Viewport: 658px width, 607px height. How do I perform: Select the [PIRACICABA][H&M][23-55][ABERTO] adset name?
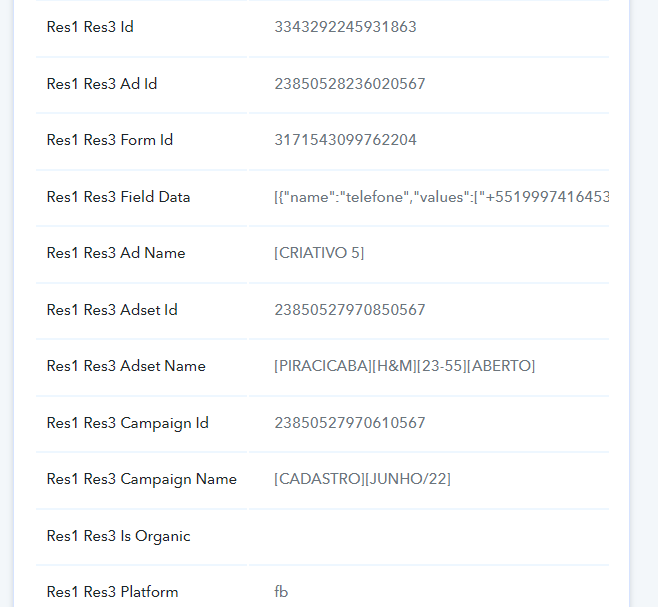[x=405, y=366]
